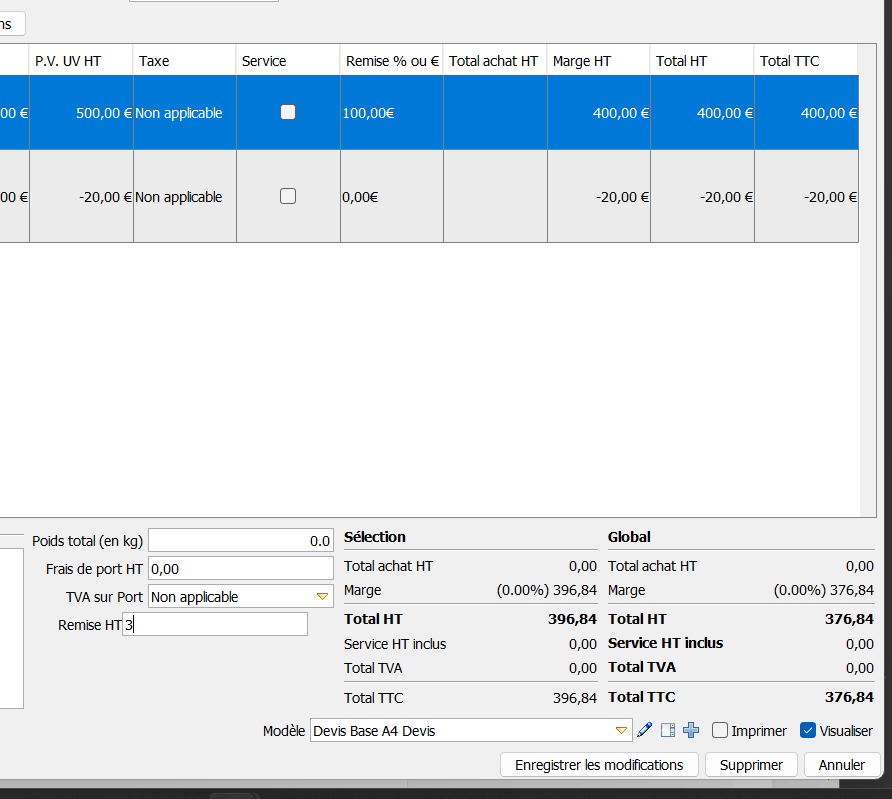Select the 500,00 € price cell
Viewport: 892px width, 799px height.
point(81,113)
